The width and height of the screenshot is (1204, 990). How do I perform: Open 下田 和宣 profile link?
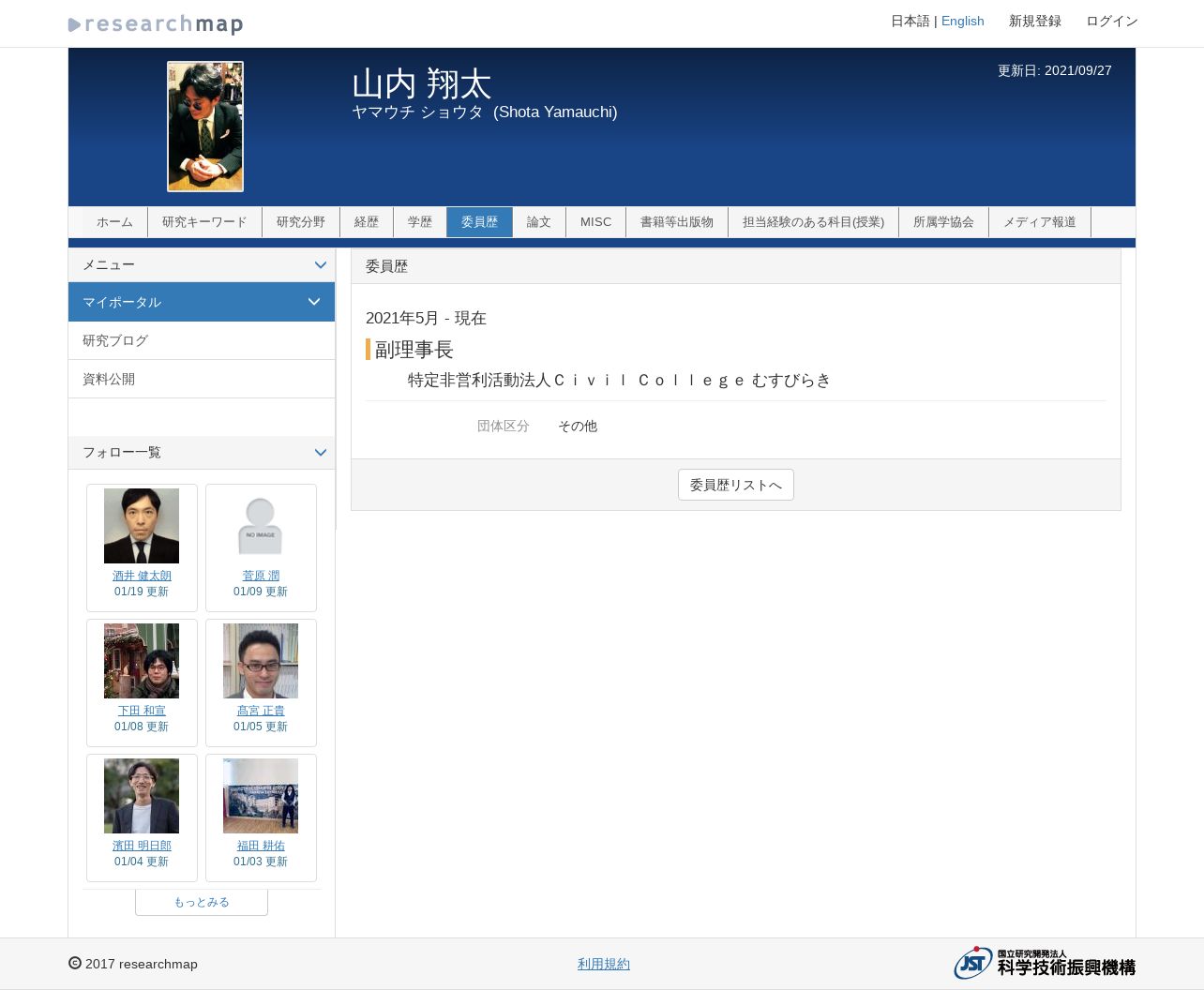coord(142,711)
